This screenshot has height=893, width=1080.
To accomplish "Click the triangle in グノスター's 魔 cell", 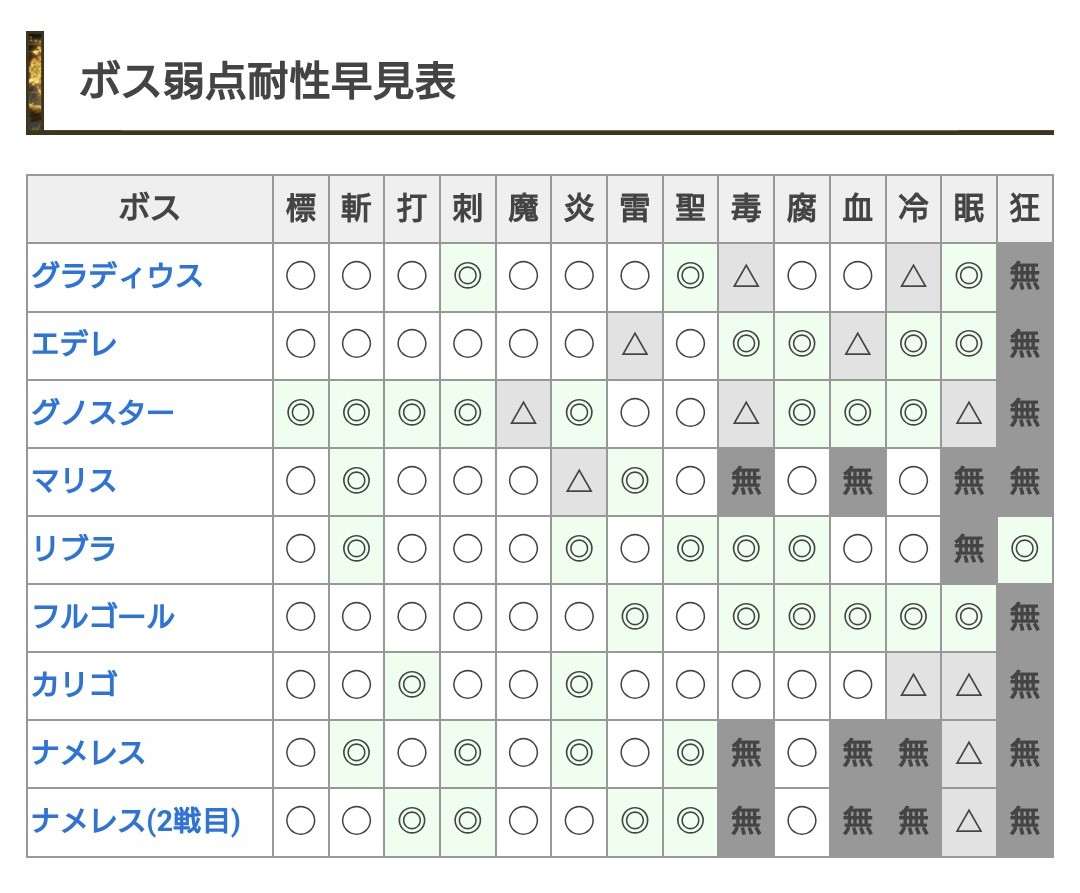I will pos(524,412).
